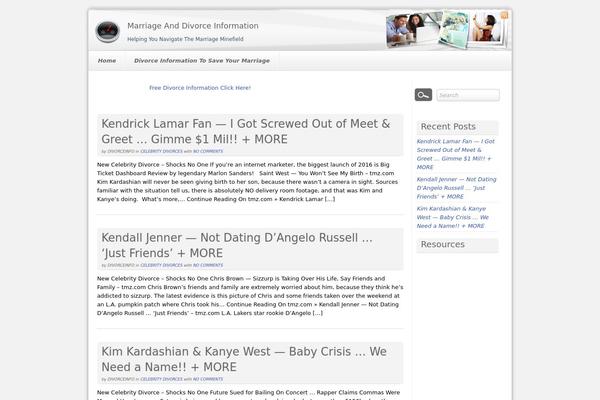The width and height of the screenshot is (600, 400).
Task: Open NO COMMENTS link under Kim Kardashian post
Action: point(208,379)
